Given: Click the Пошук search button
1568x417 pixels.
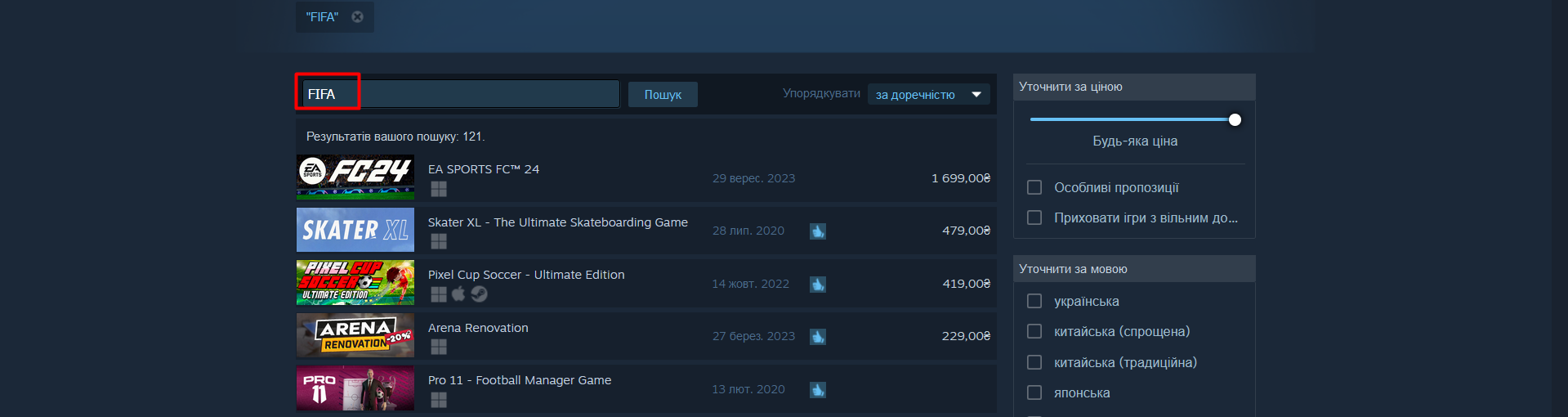Looking at the screenshot, I should [x=663, y=95].
